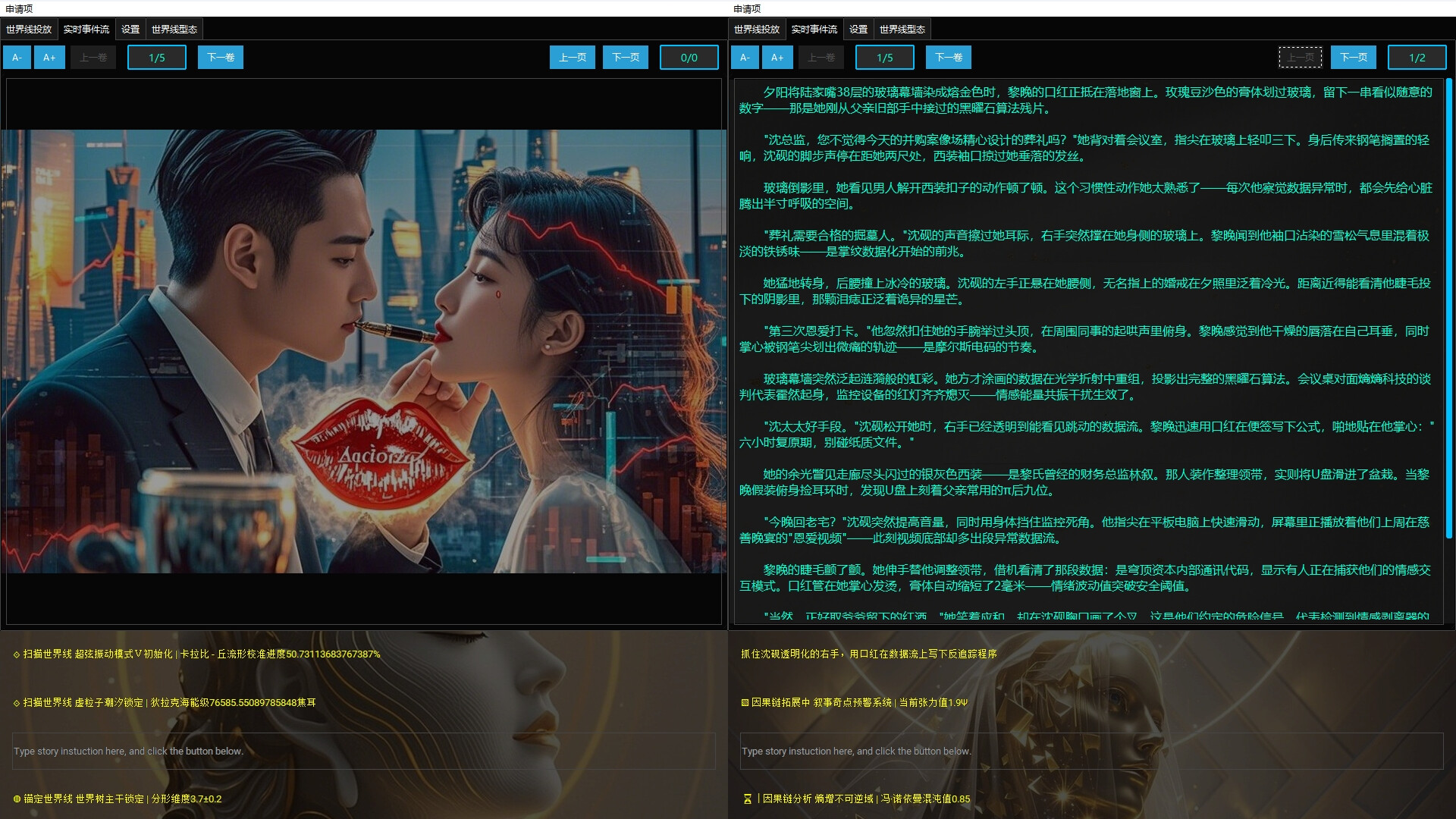
Task: Click the 0/0 page counter in left window
Action: [x=689, y=58]
